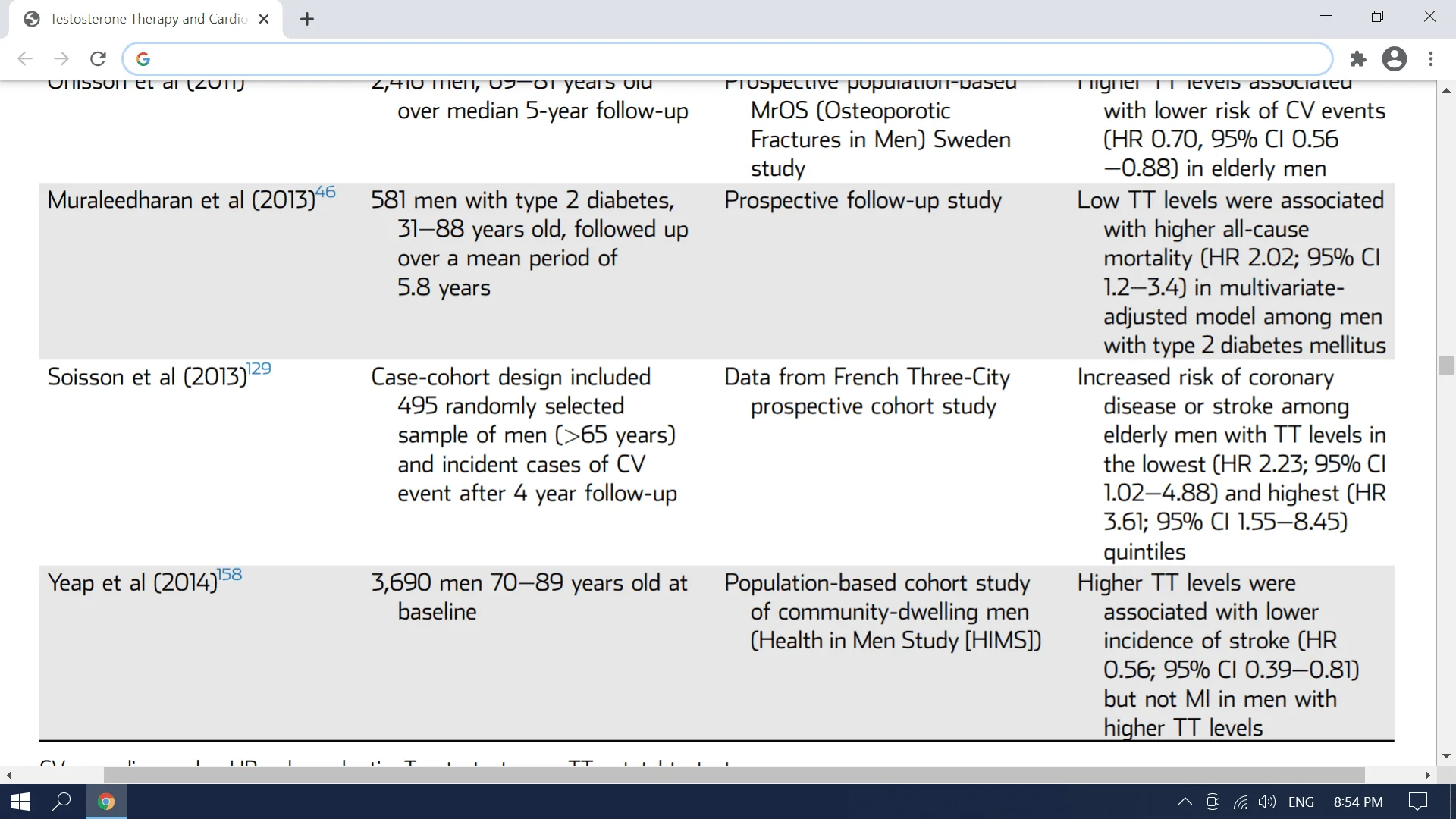Click text 'but not MI in men with'
Screen dimensions: 1456x819
click(x=1220, y=699)
